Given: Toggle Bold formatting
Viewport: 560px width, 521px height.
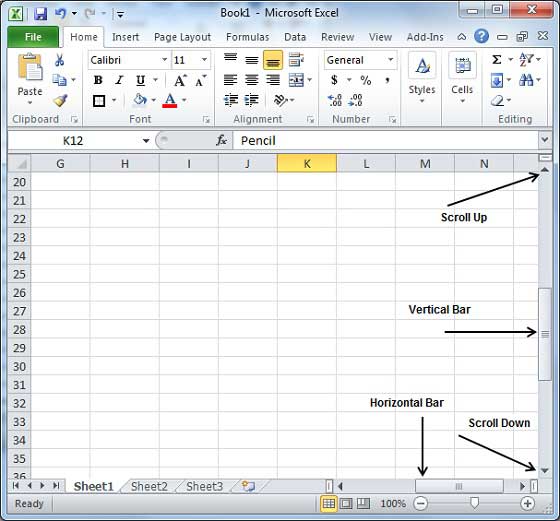Looking at the screenshot, I should point(98,80).
